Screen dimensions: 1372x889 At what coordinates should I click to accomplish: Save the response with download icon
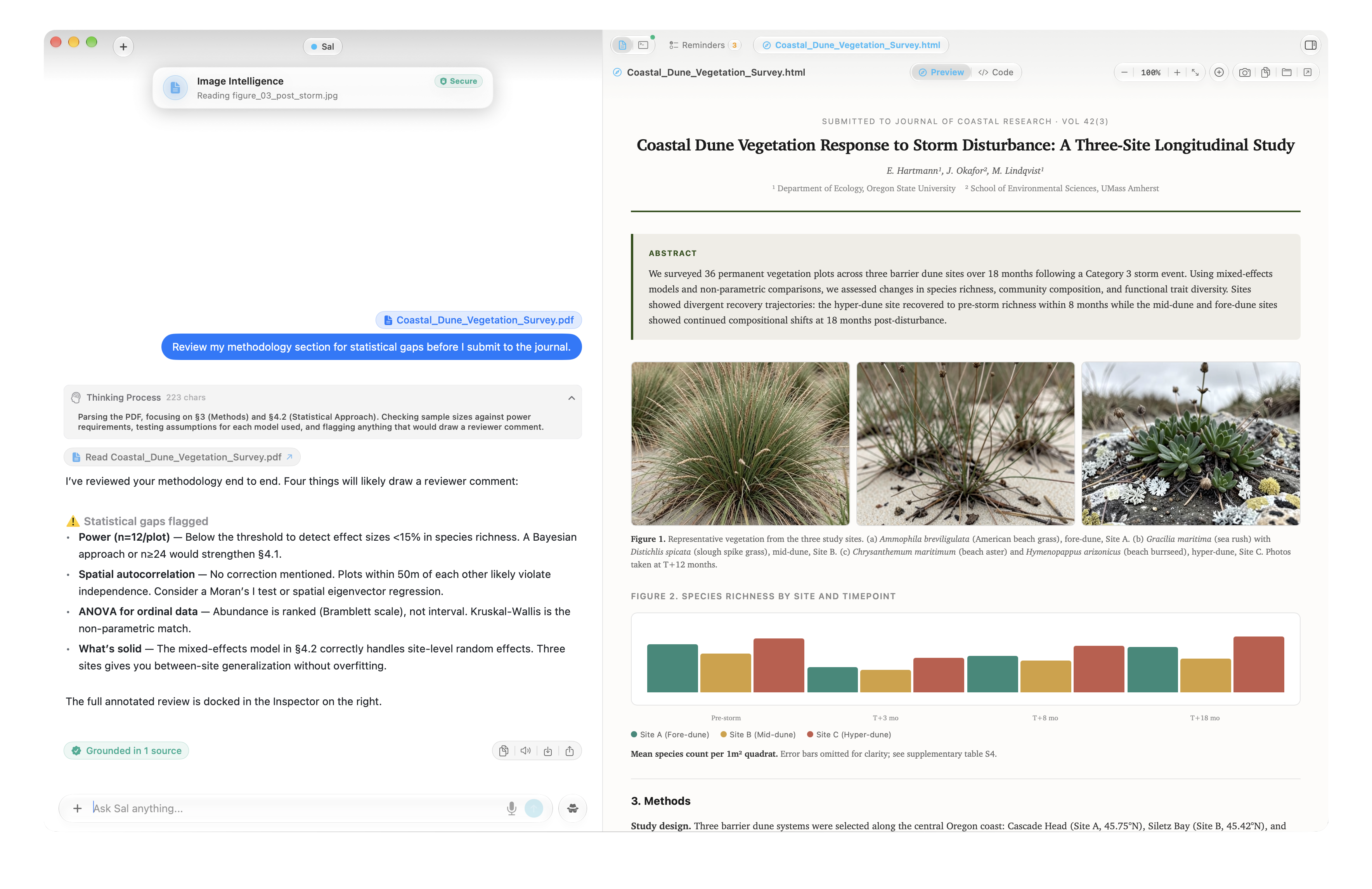pyautogui.click(x=547, y=751)
